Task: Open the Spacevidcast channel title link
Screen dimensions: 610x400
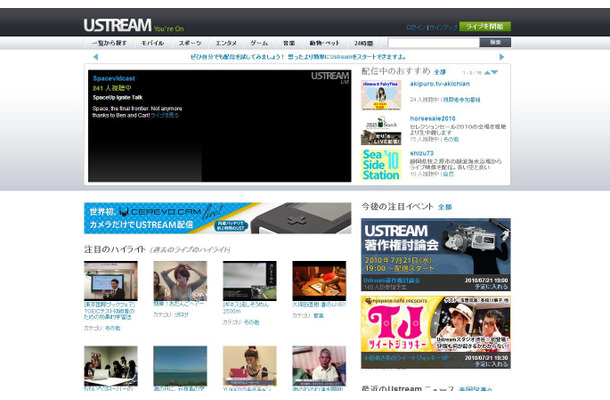Action: [x=114, y=78]
